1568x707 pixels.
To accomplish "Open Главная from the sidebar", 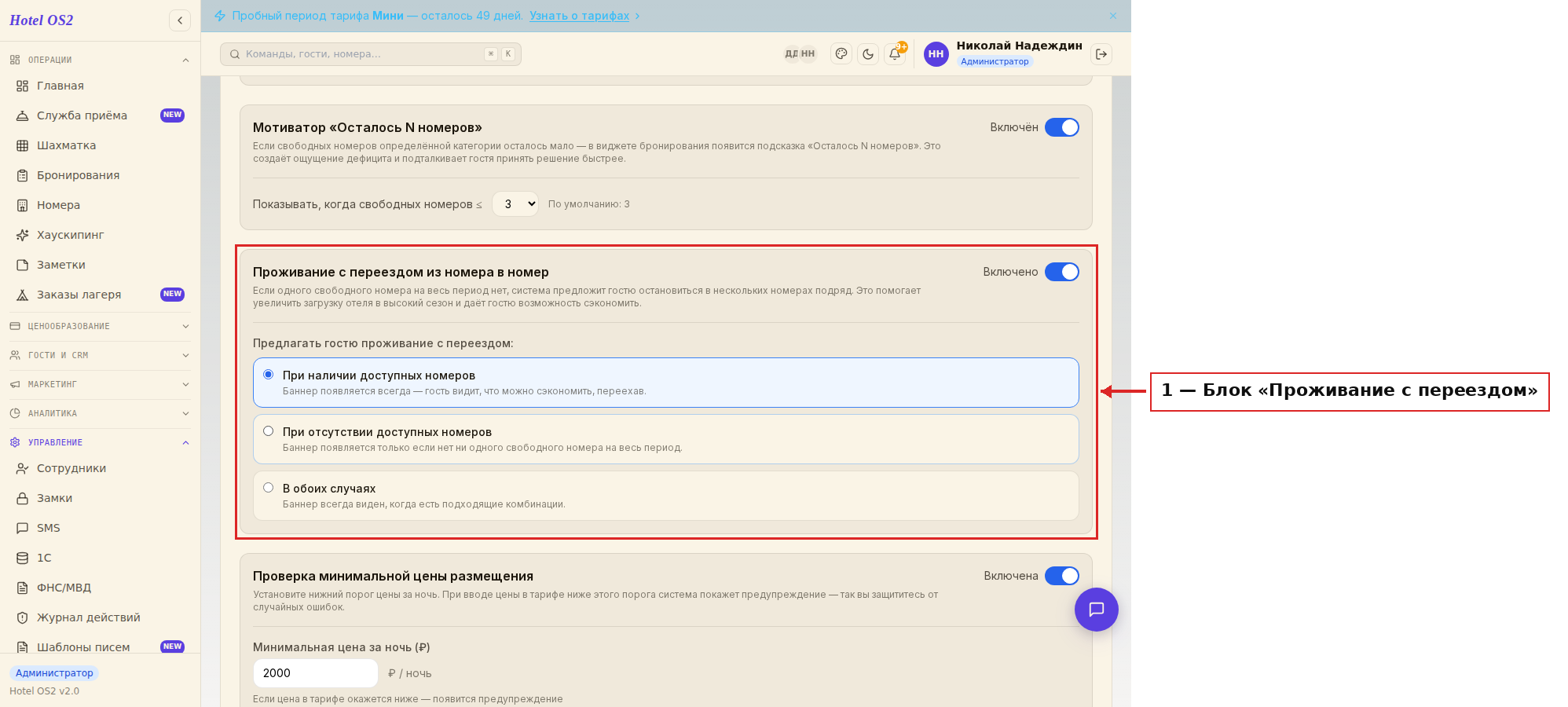I will [x=100, y=86].
